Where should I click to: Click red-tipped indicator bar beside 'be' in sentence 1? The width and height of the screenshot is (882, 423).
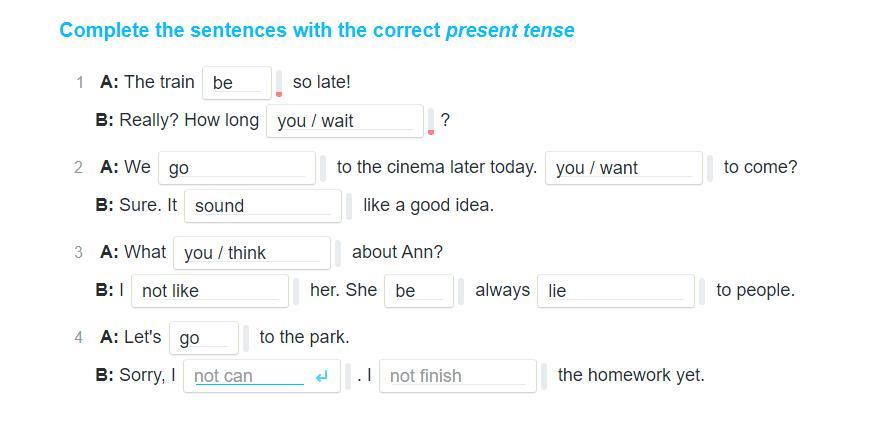pos(279,84)
